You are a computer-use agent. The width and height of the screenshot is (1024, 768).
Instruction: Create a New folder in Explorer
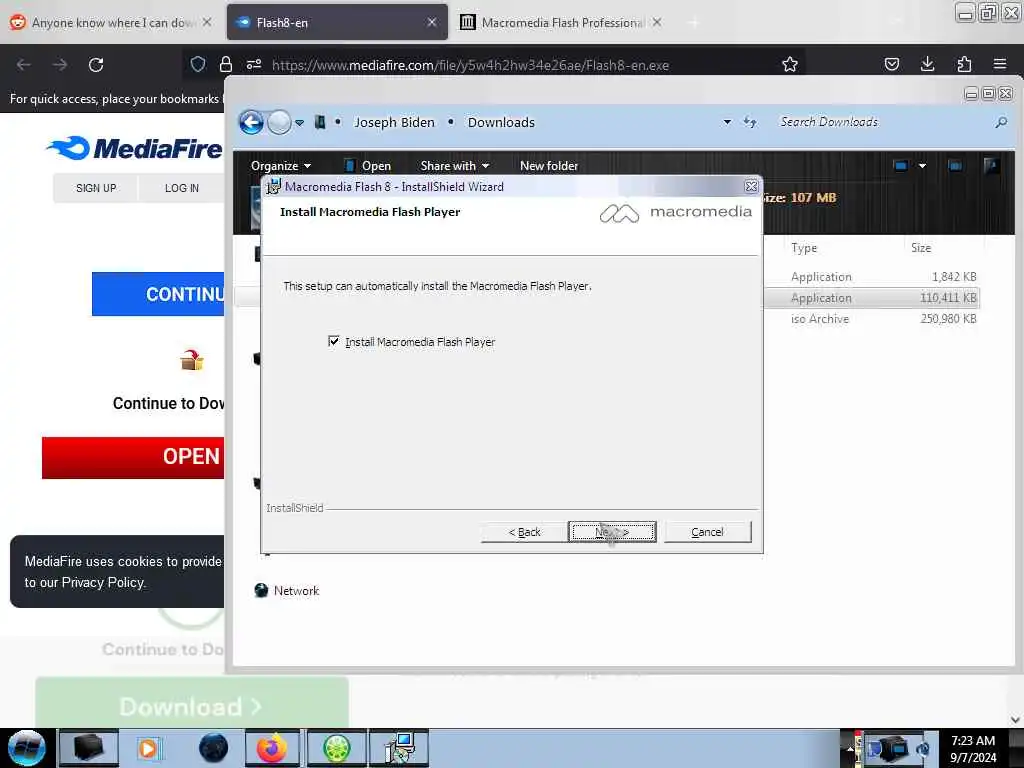[x=549, y=166]
